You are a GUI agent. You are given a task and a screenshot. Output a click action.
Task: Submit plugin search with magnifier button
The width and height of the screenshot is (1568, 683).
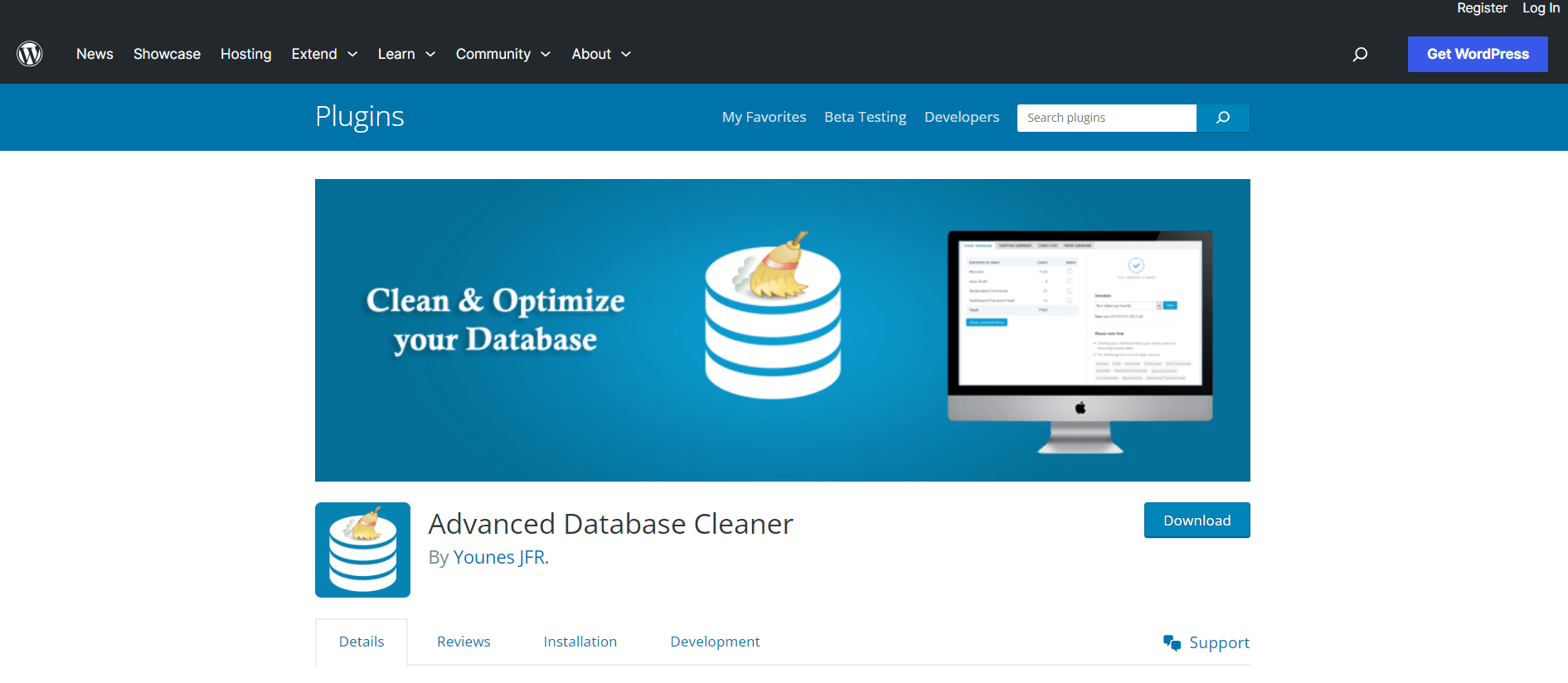click(1223, 118)
